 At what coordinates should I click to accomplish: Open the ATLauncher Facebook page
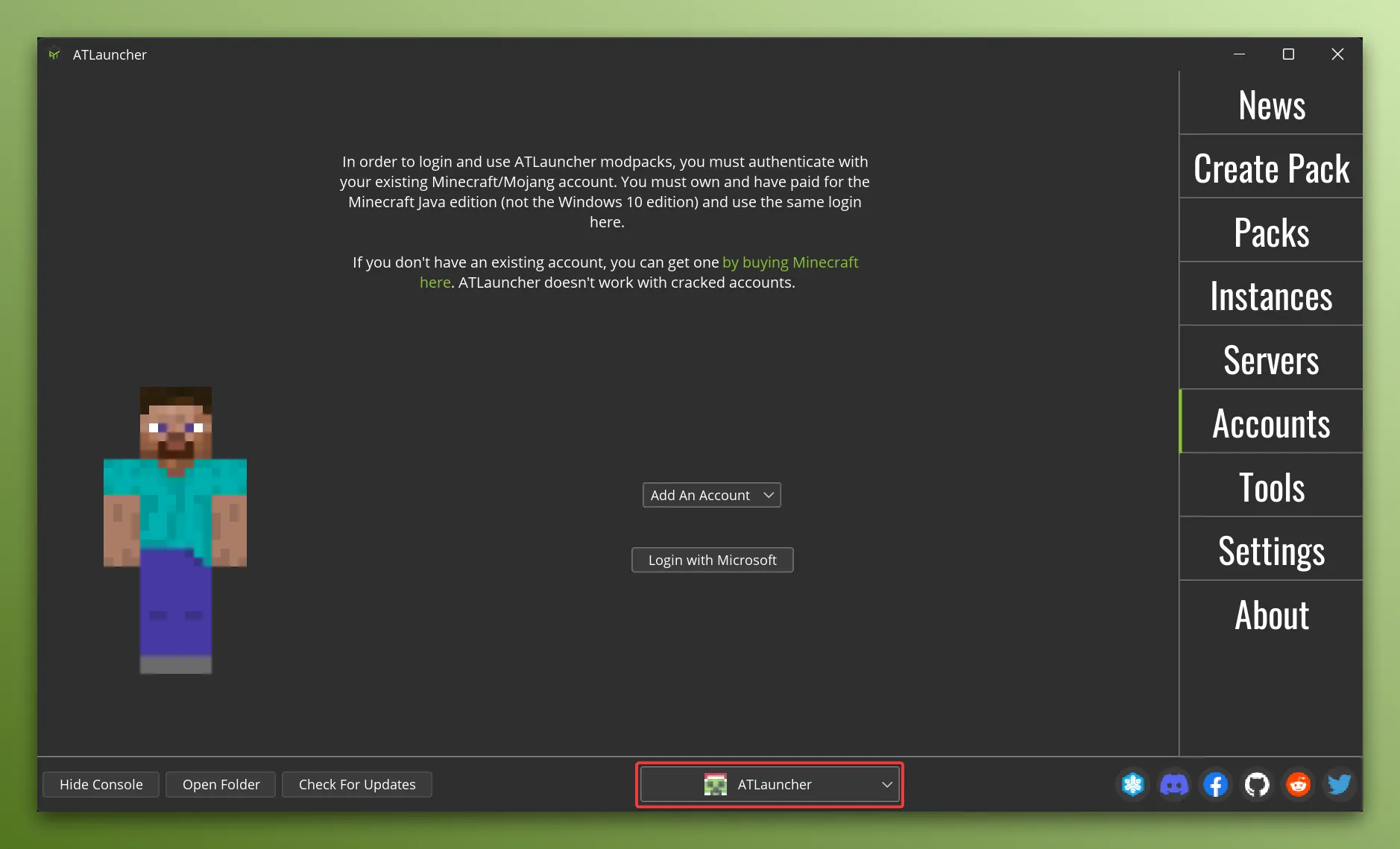[x=1215, y=784]
